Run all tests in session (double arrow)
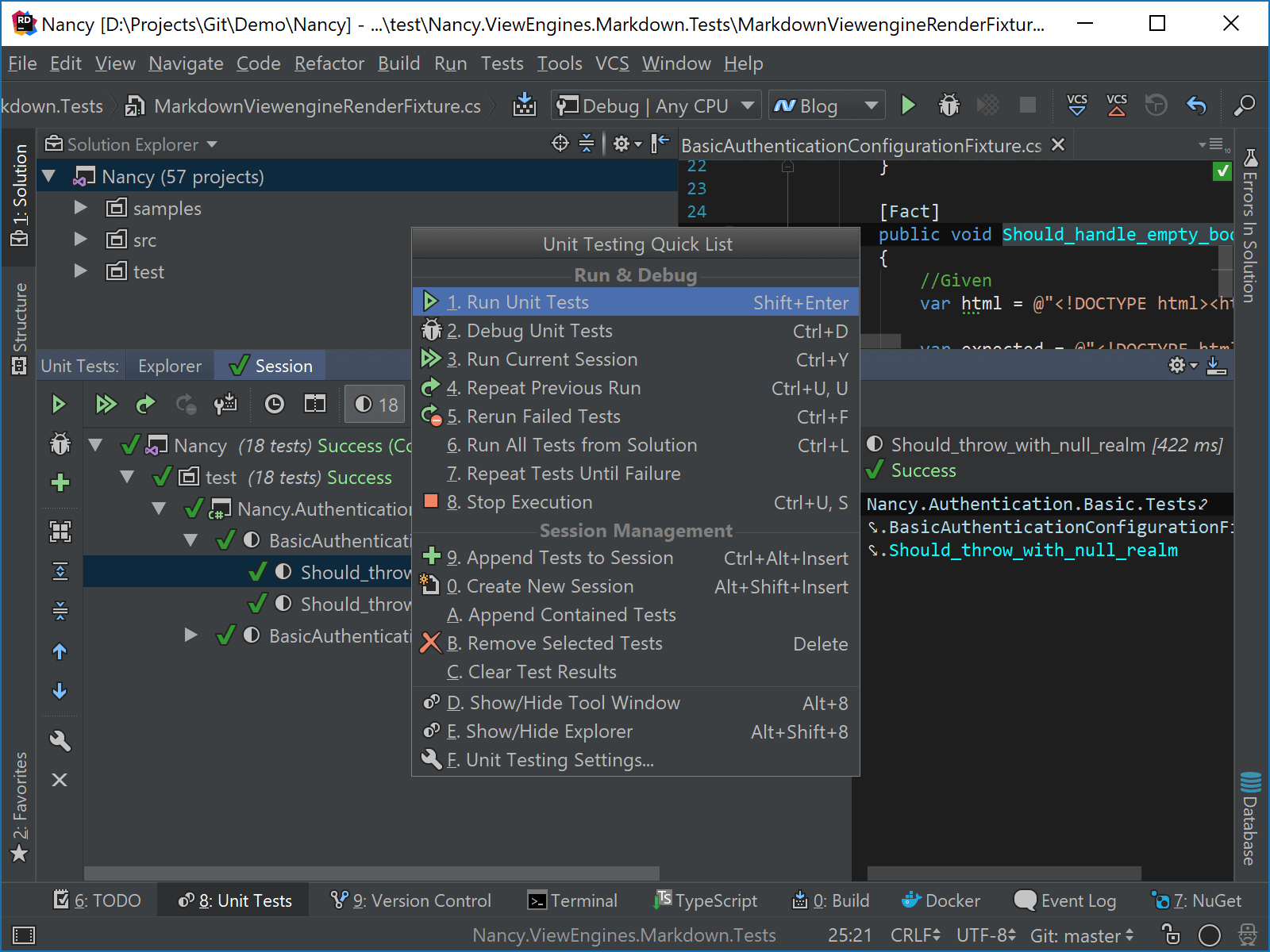The width and height of the screenshot is (1270, 952). 106,405
